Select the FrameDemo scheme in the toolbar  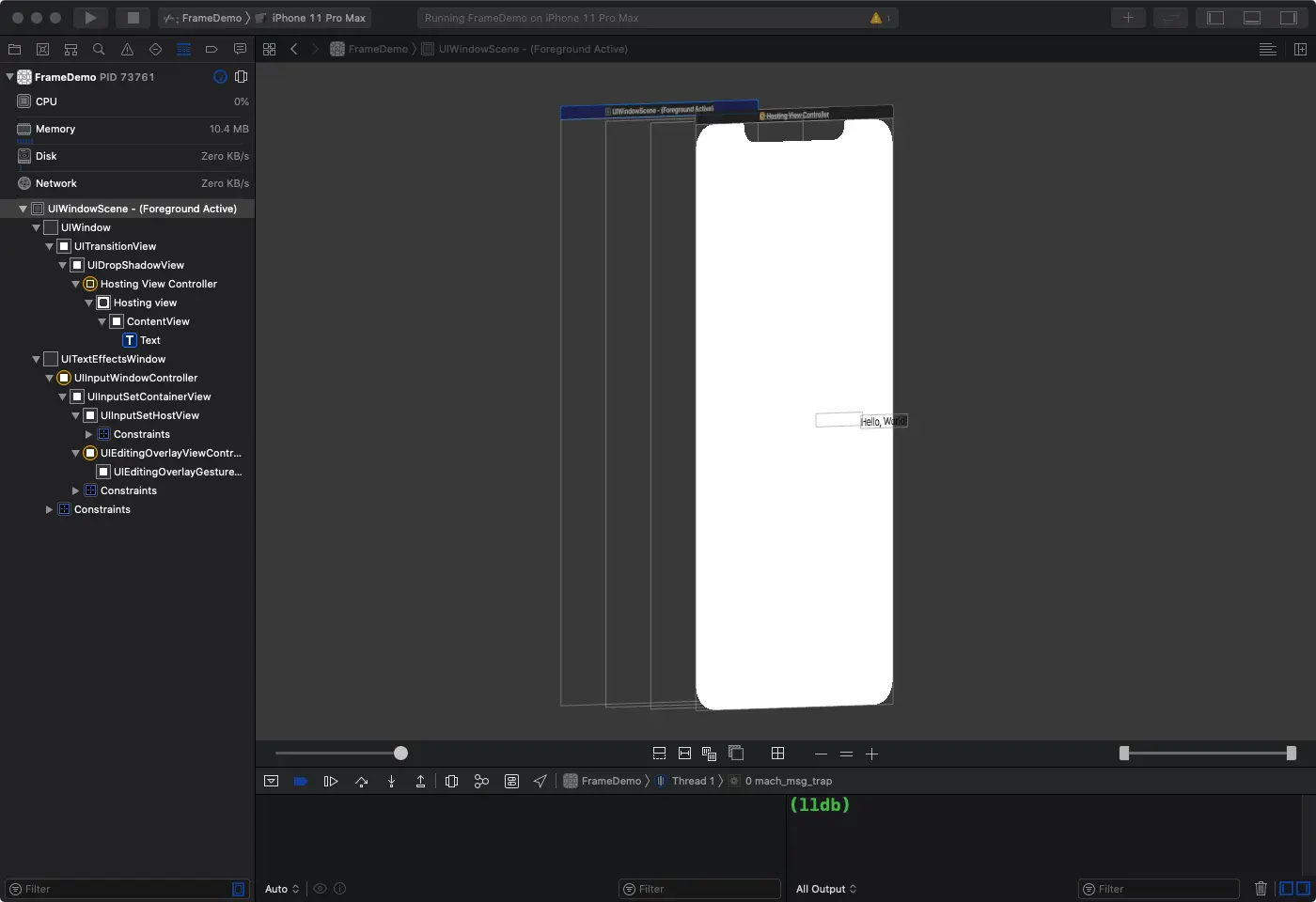pos(202,18)
